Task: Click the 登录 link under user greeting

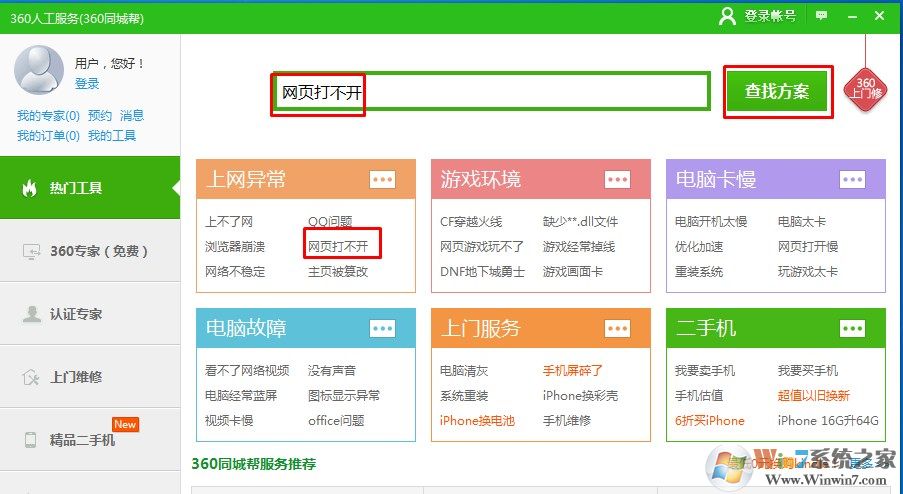Action: click(x=87, y=84)
